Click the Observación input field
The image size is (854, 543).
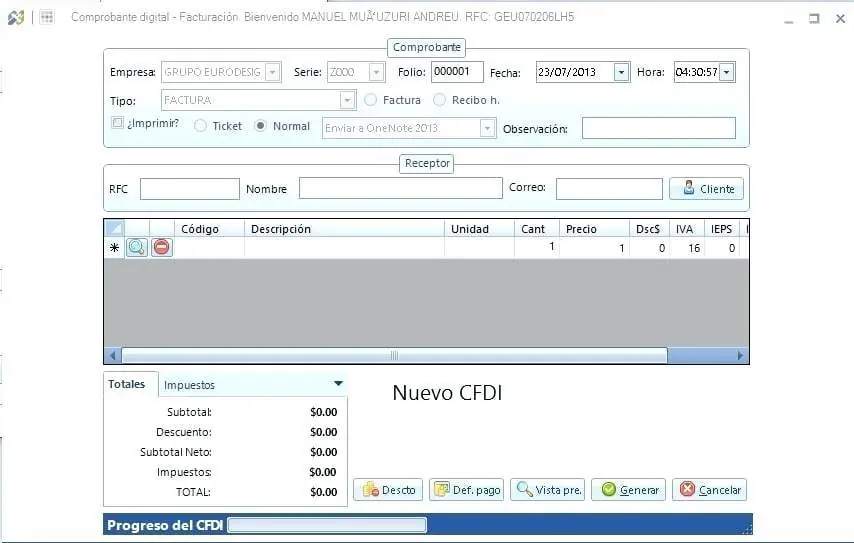tap(658, 129)
